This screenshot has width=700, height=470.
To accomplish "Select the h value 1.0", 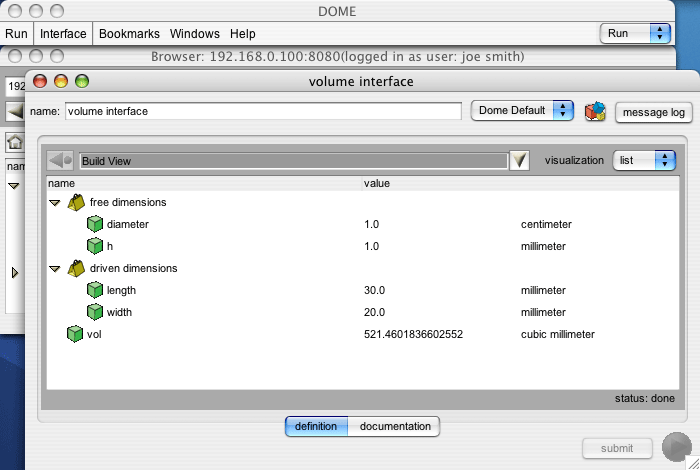I will click(x=371, y=246).
